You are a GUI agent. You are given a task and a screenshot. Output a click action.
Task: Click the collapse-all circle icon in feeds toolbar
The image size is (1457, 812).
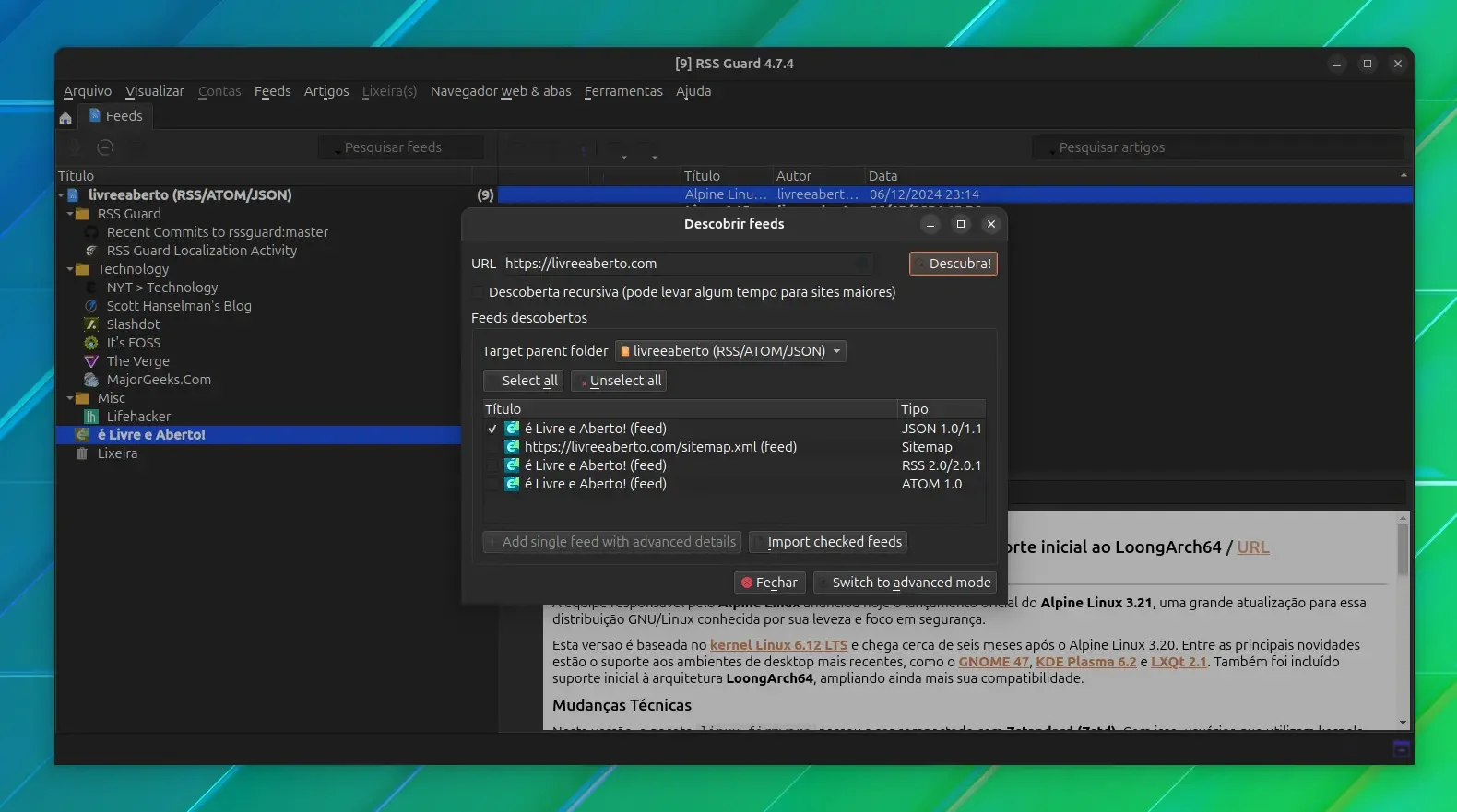tap(105, 147)
